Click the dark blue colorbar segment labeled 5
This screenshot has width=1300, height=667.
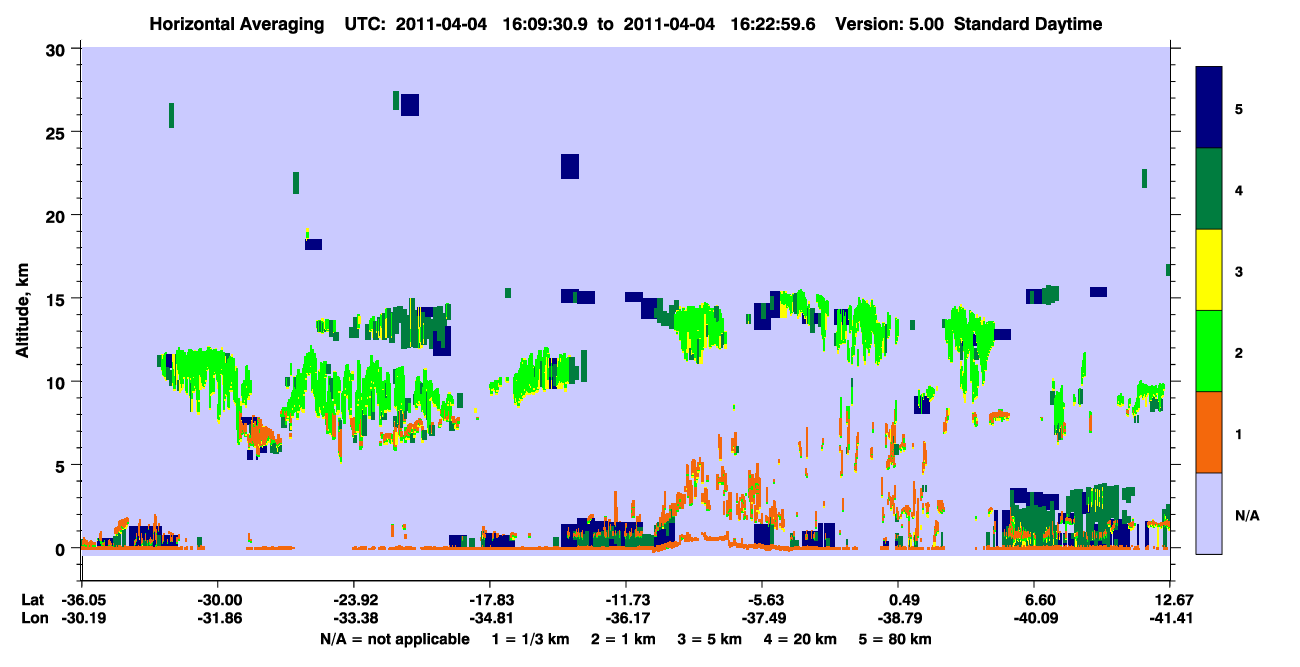pyautogui.click(x=1209, y=108)
